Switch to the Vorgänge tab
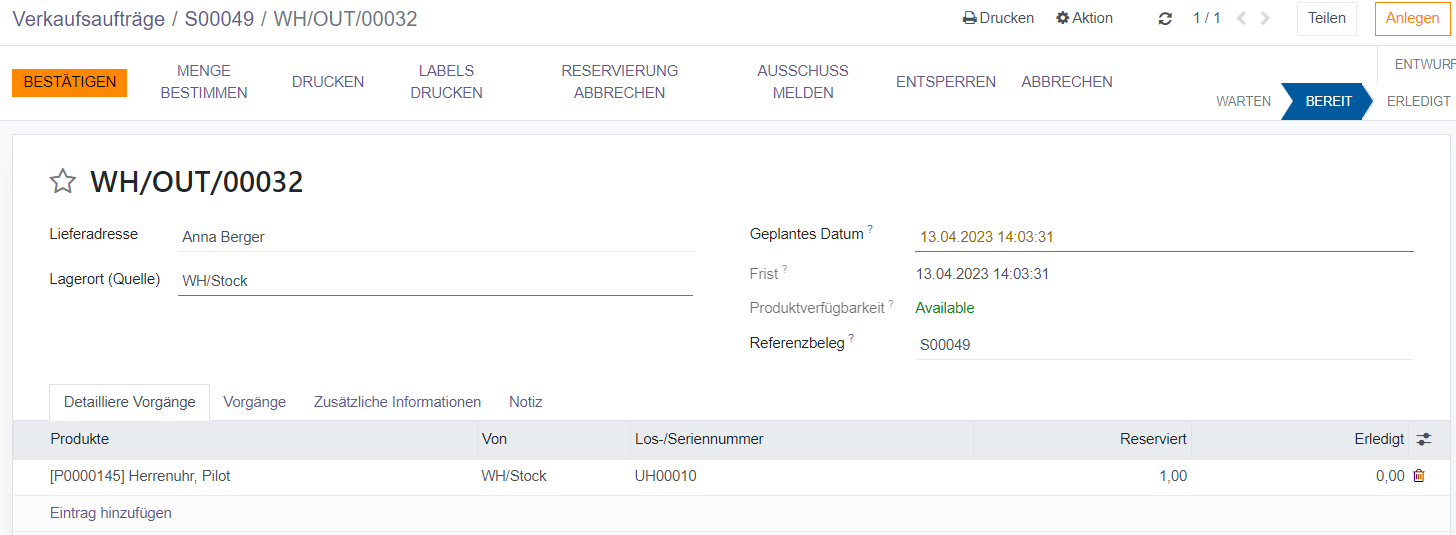The height and width of the screenshot is (535, 1456). click(x=254, y=402)
